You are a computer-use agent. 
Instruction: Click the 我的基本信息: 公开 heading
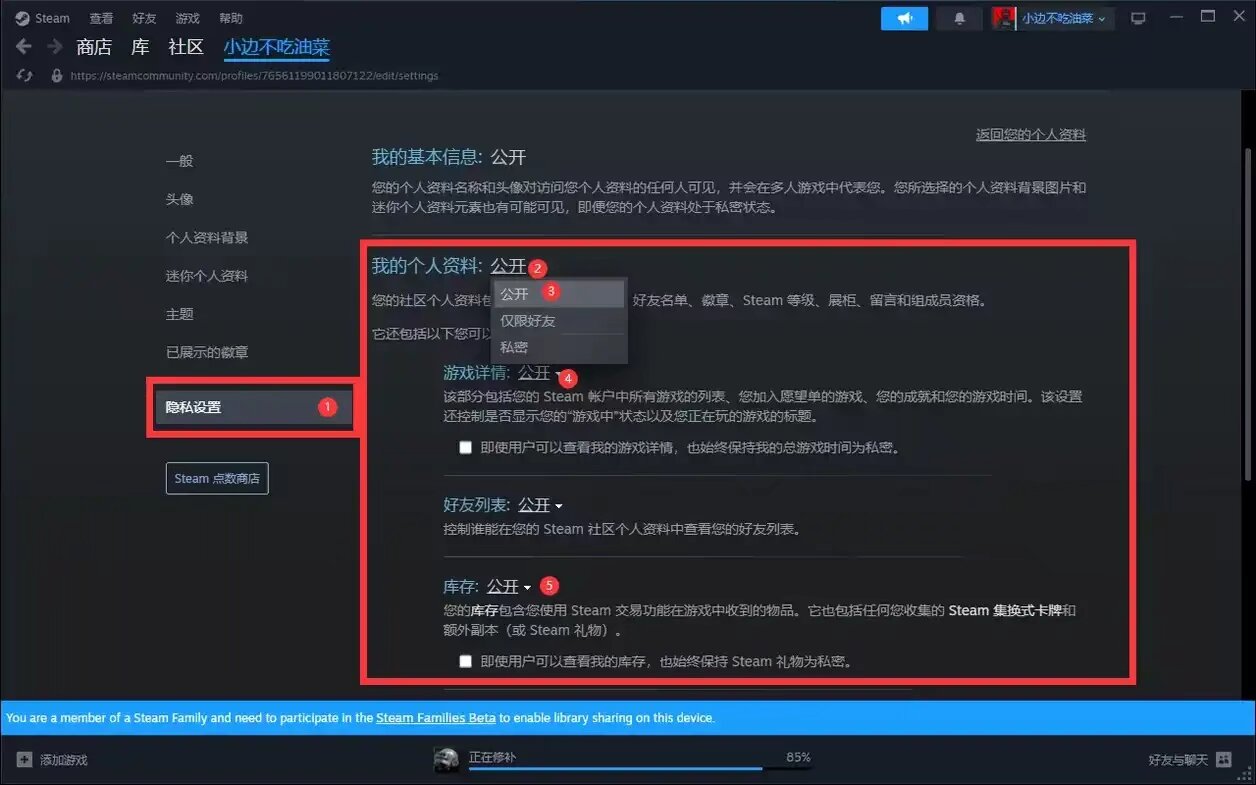coord(449,157)
